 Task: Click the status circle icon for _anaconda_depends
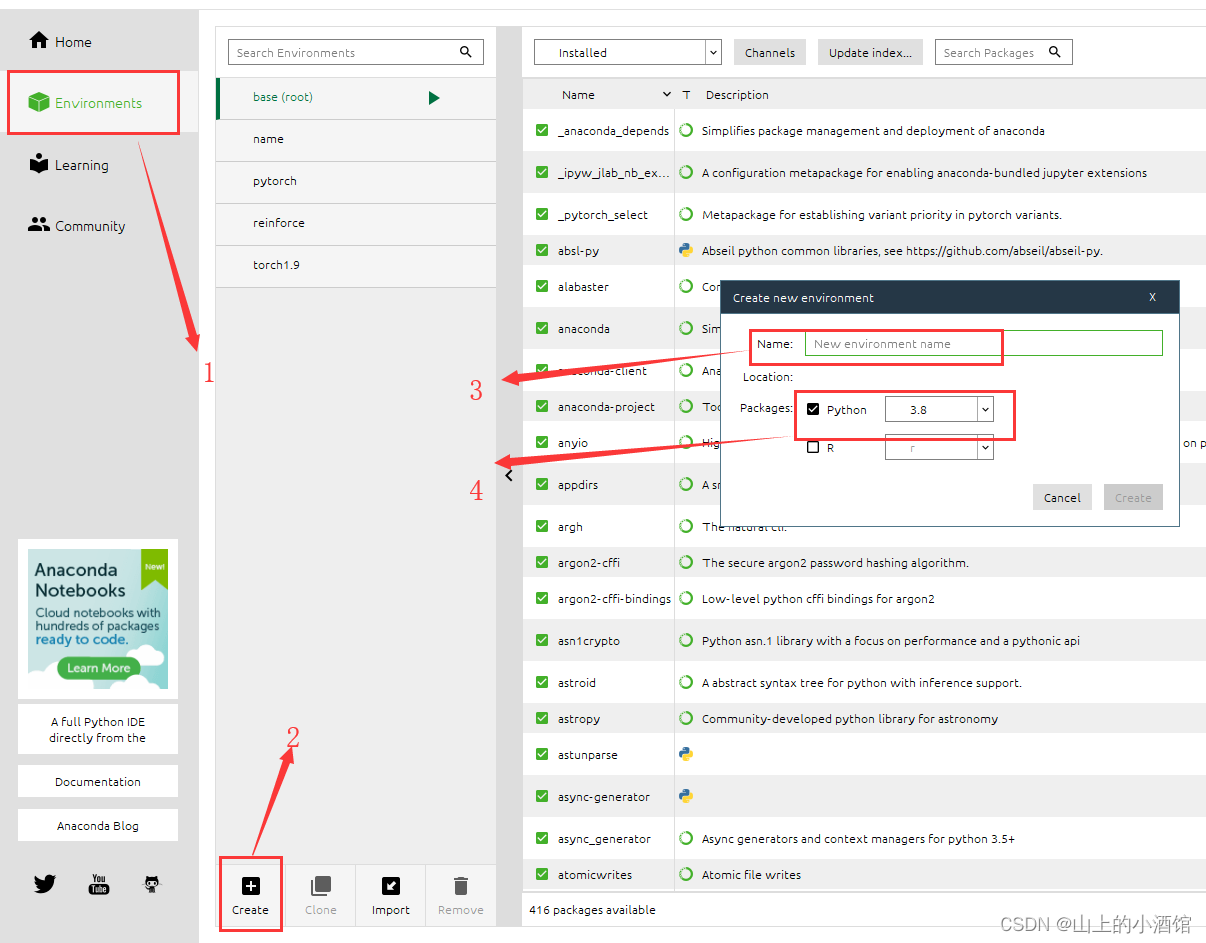(686, 130)
